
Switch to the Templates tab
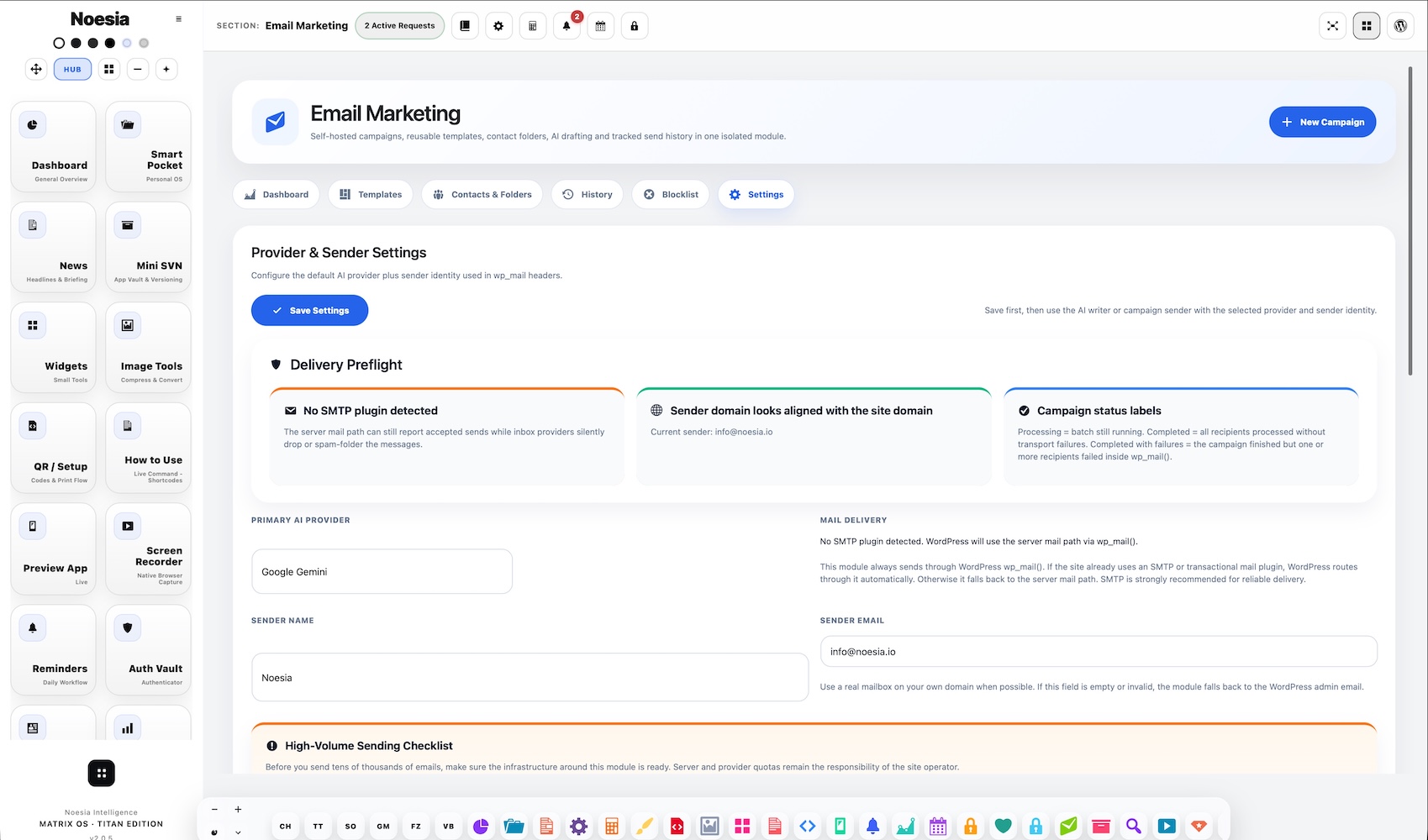coord(371,194)
